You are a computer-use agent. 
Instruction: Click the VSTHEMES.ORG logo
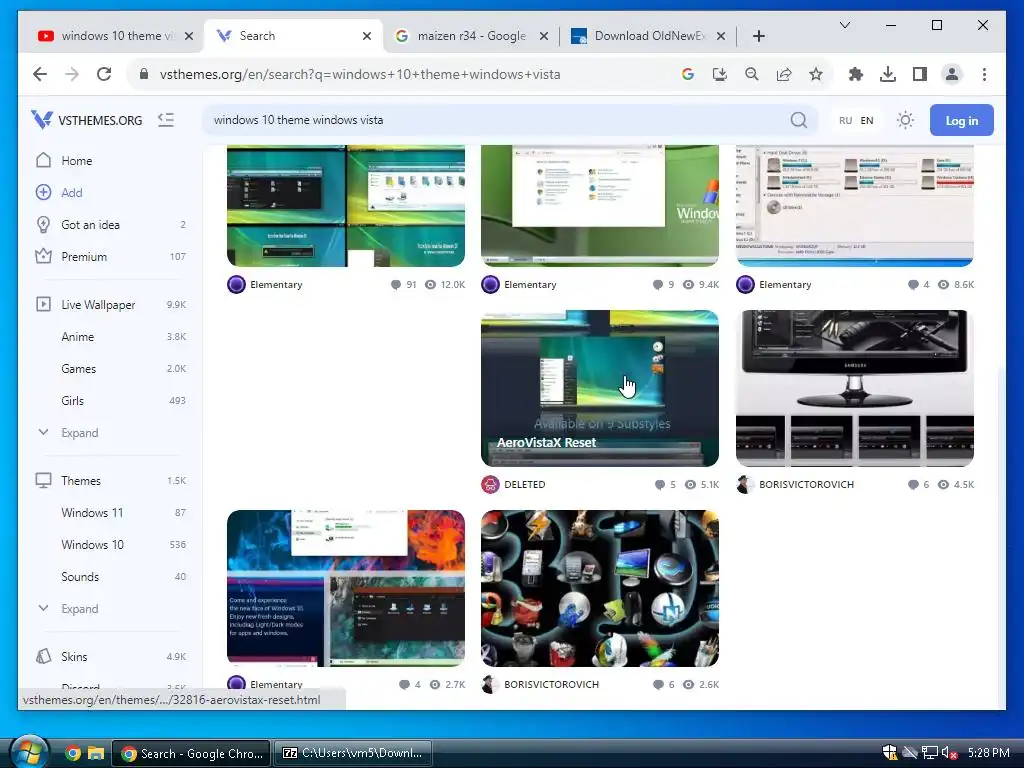point(86,120)
